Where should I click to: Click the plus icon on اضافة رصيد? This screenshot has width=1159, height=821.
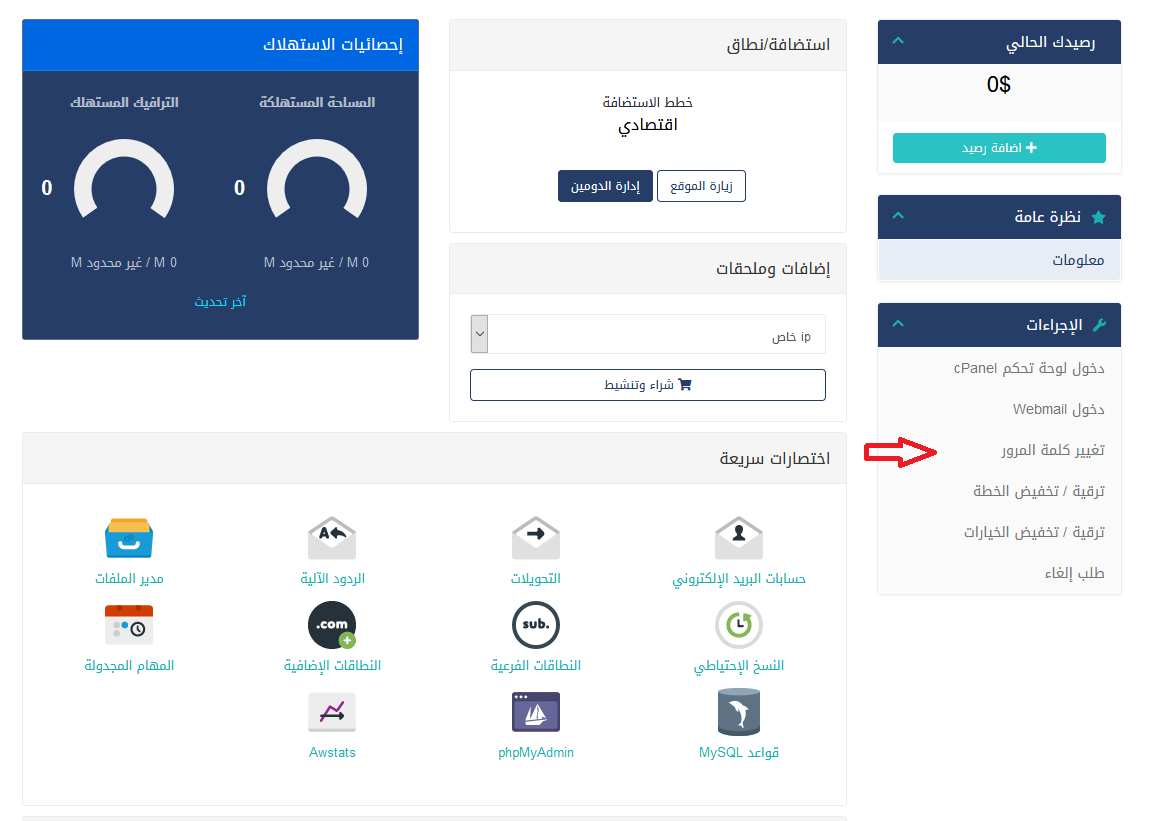[x=1031, y=148]
